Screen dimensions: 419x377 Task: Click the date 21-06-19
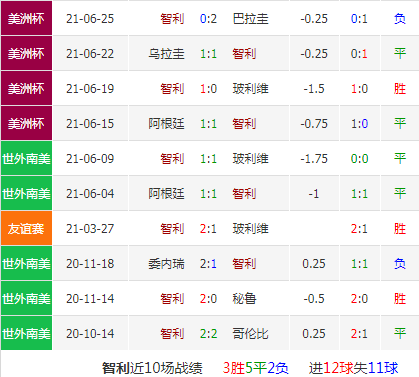(x=90, y=89)
